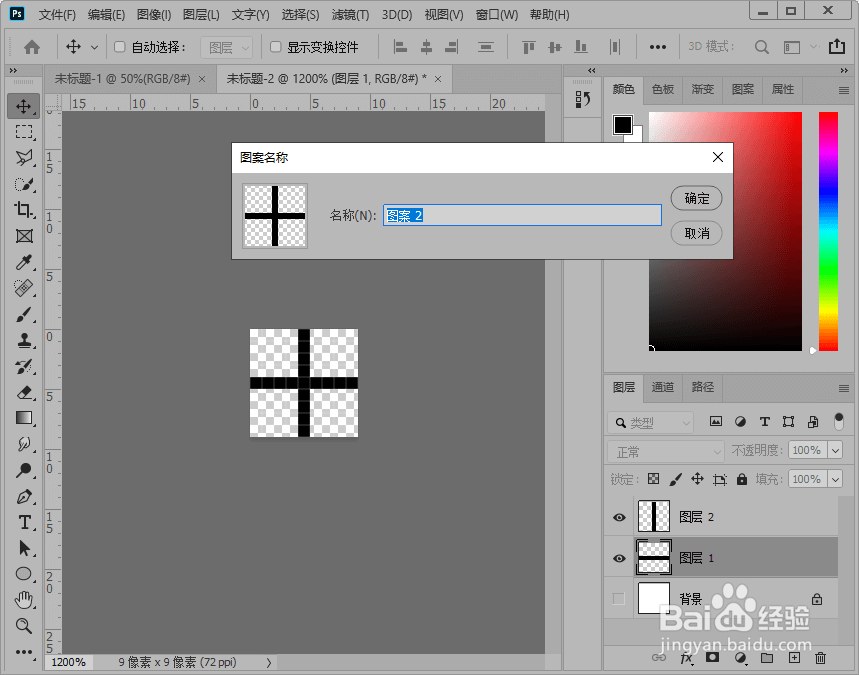
Task: Open the 图层(L) menu
Action: (201, 15)
